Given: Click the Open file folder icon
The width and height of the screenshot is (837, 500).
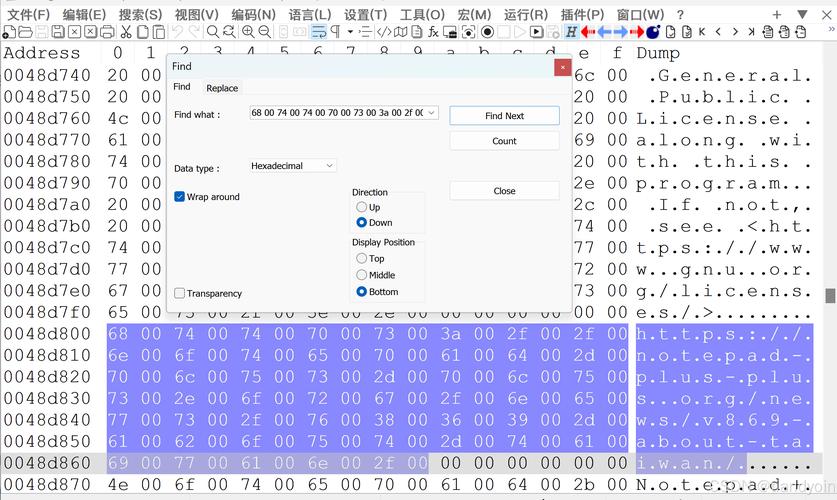Looking at the screenshot, I should [25, 32].
